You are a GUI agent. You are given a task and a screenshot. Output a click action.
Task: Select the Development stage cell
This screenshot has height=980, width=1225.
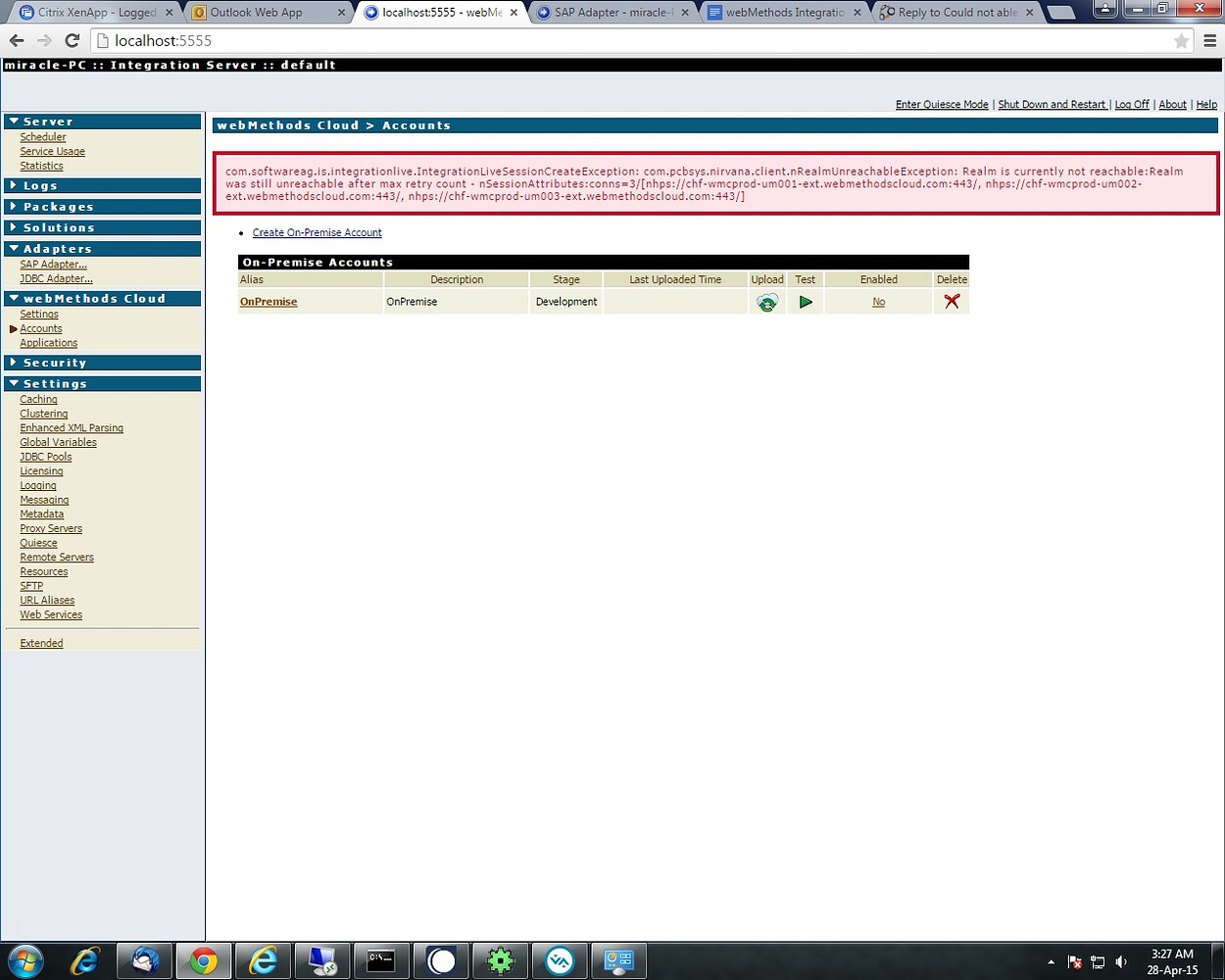point(566,302)
